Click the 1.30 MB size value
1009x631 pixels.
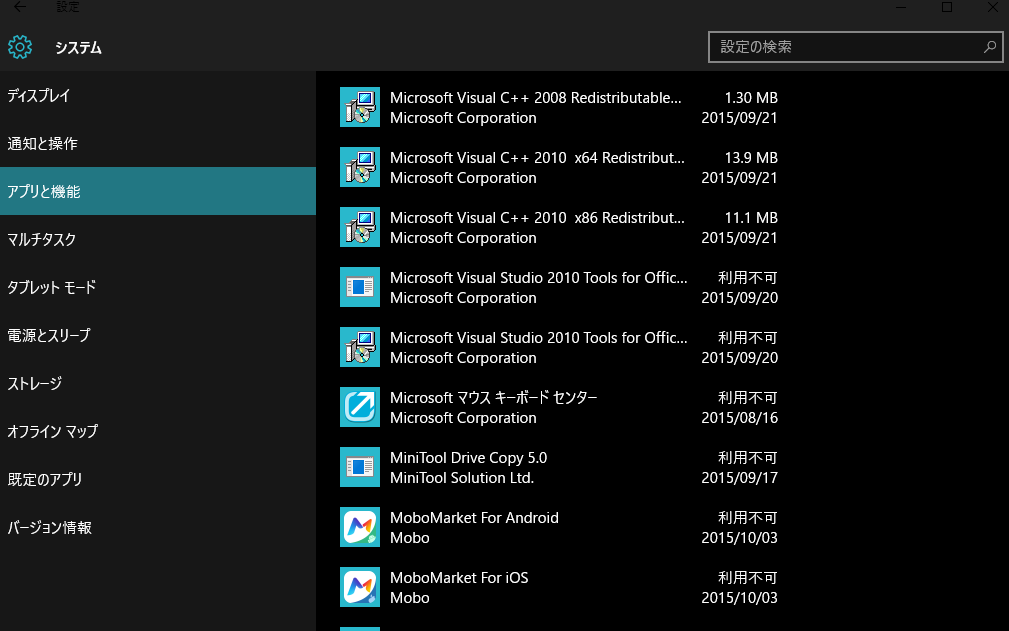coord(751,98)
